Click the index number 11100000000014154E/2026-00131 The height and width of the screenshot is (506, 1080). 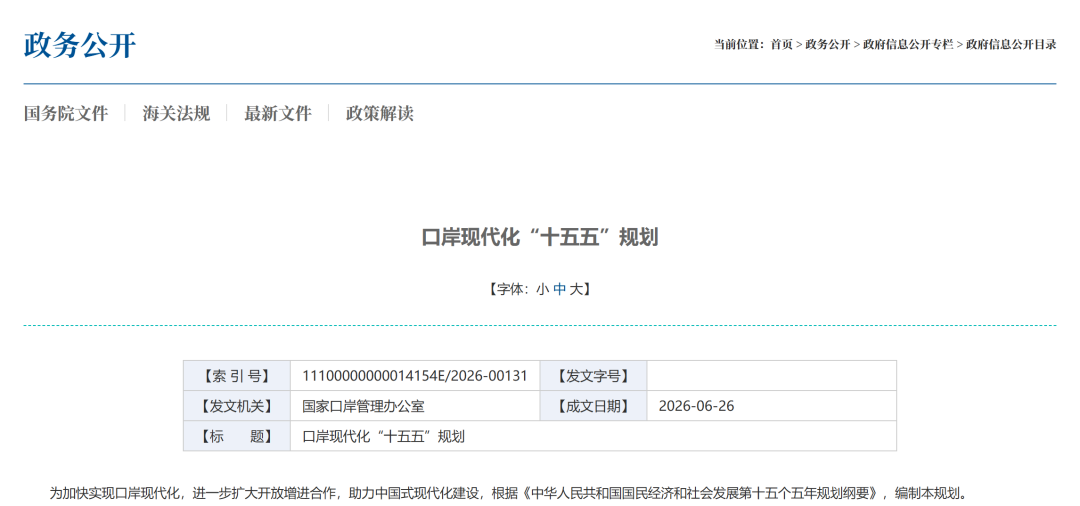click(x=415, y=376)
